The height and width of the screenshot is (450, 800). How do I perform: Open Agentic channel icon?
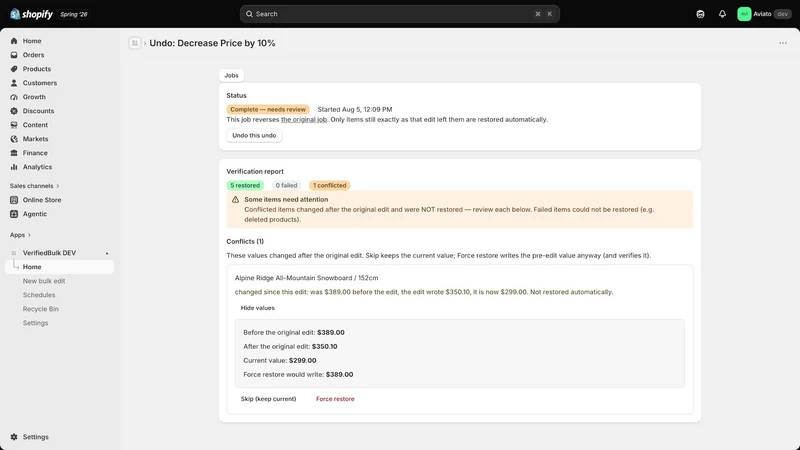[x=14, y=214]
